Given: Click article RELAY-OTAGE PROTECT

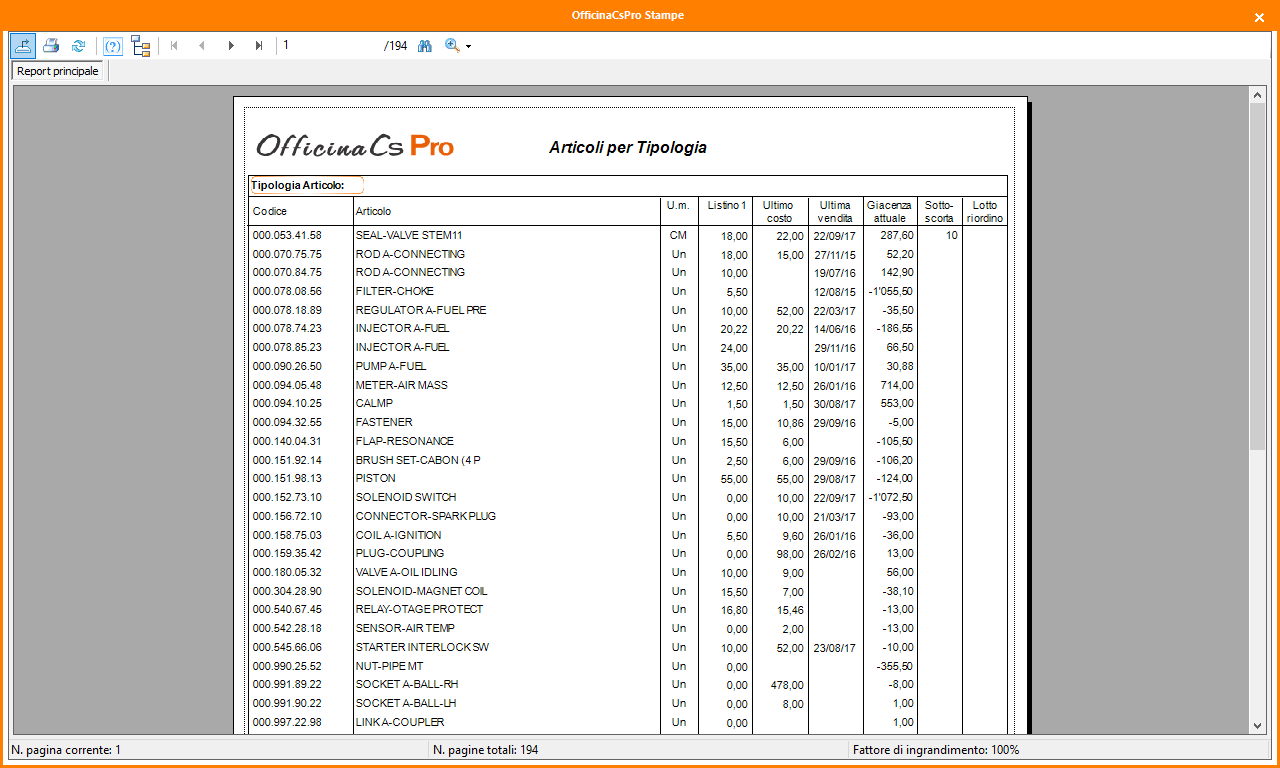Looking at the screenshot, I should point(419,609).
